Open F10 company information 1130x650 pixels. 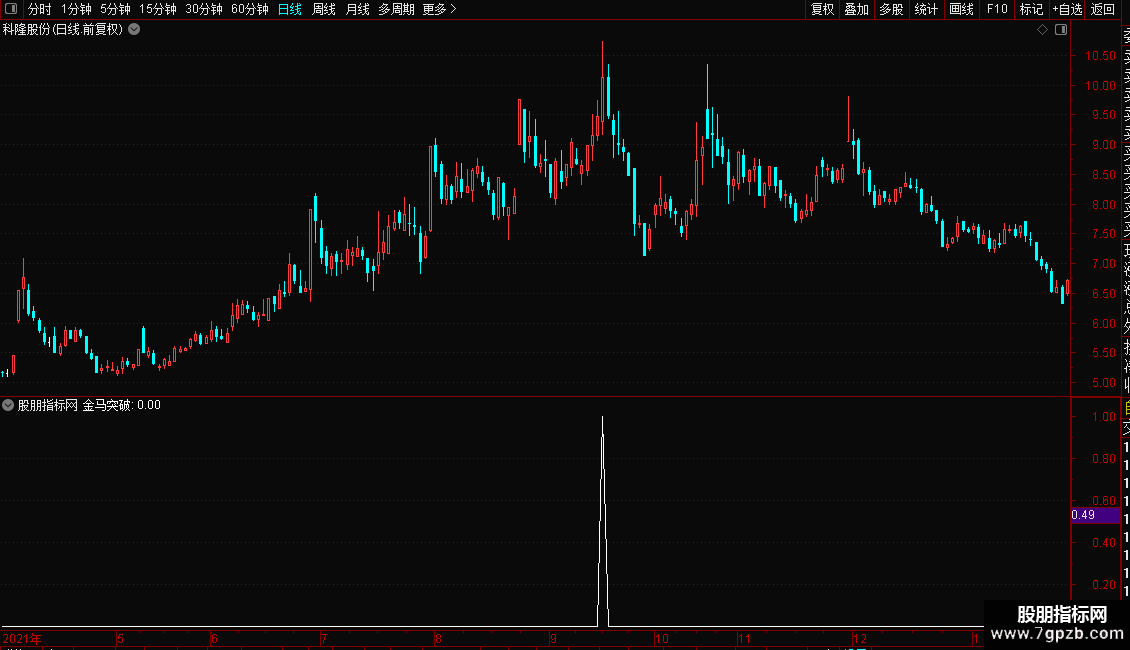(x=997, y=9)
